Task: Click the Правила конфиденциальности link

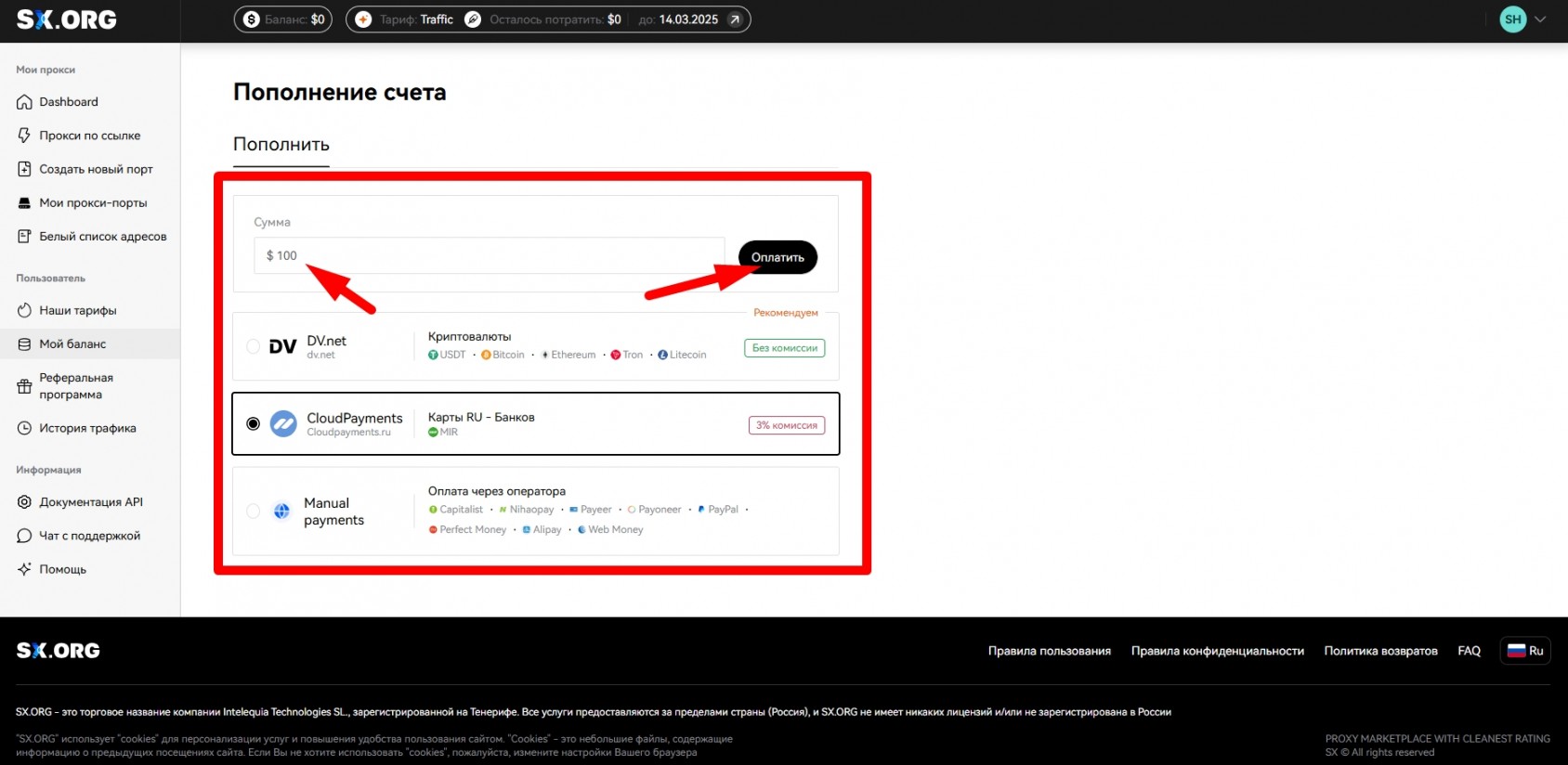Action: (x=1218, y=651)
